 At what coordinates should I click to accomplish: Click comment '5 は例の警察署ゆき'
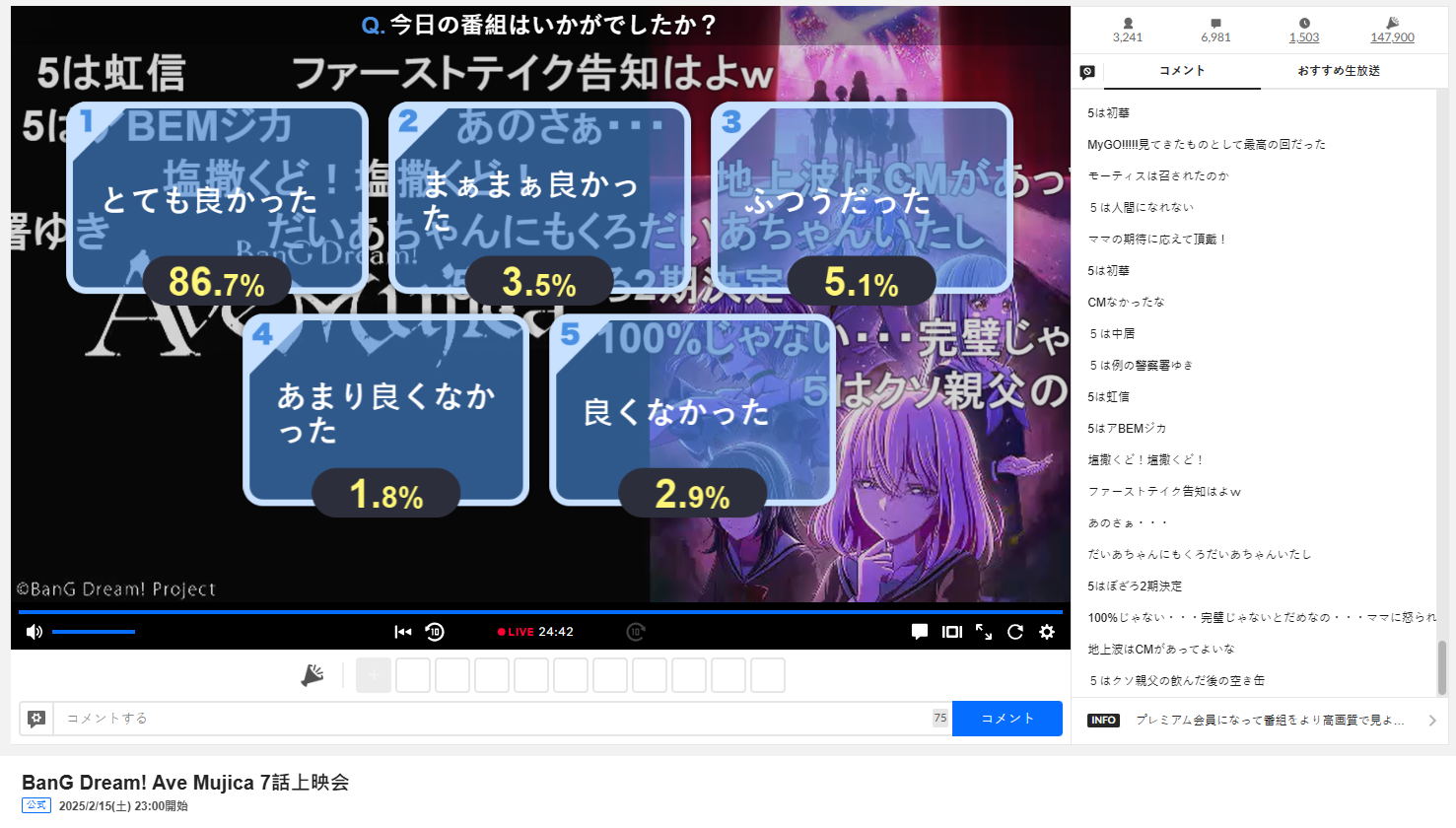[x=1140, y=366]
